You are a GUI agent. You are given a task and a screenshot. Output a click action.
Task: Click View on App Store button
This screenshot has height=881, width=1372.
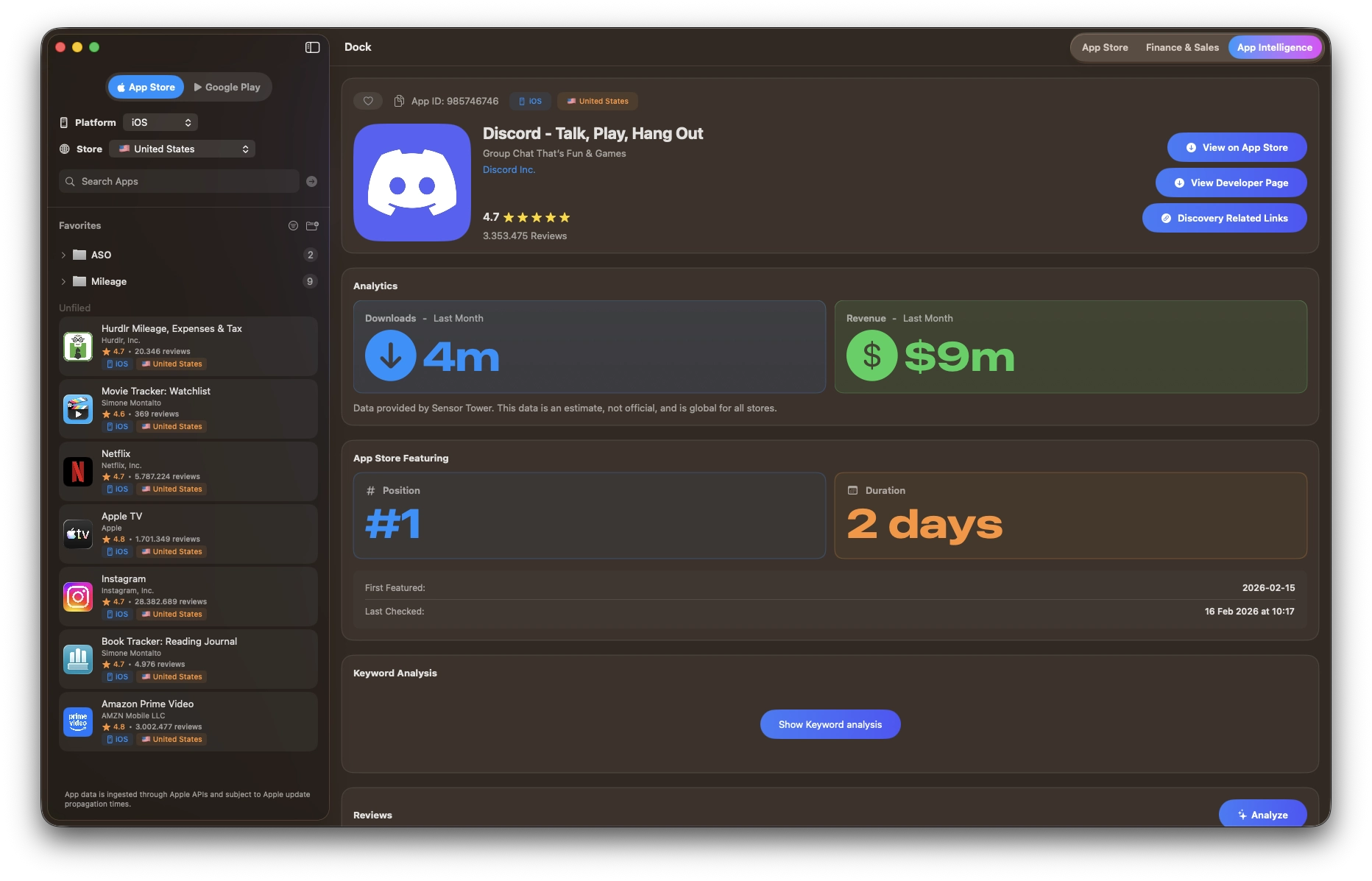pos(1237,147)
